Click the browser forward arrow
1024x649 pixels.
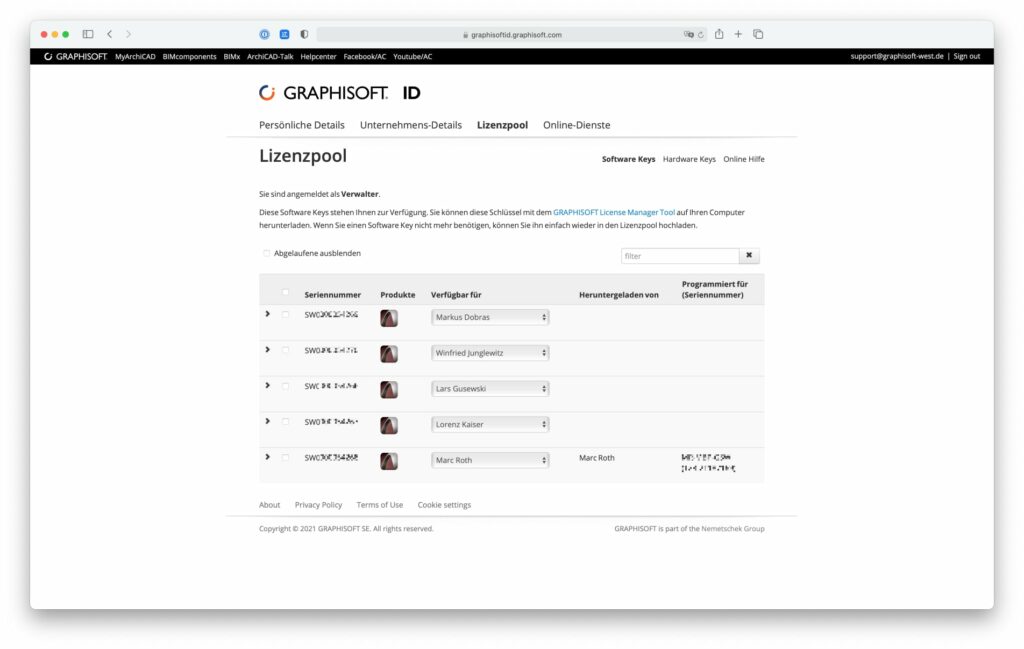pyautogui.click(x=129, y=34)
